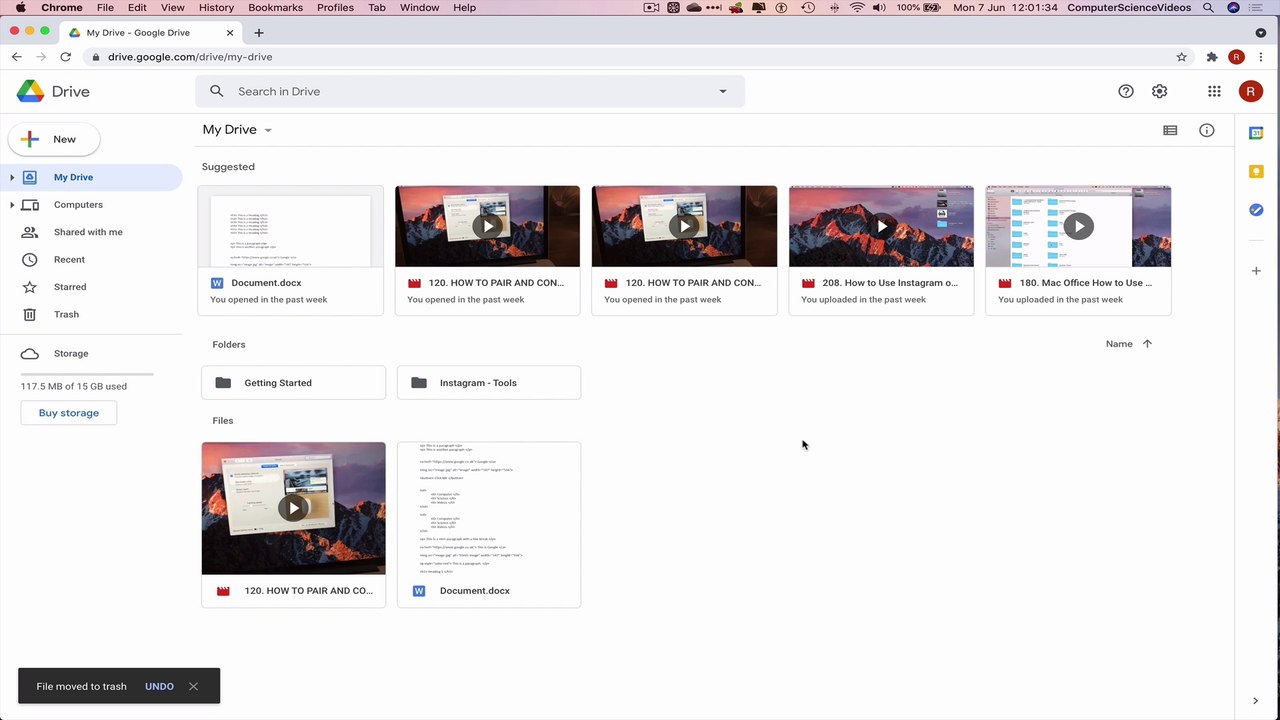
Task: Open the Profiles menu
Action: [335, 7]
